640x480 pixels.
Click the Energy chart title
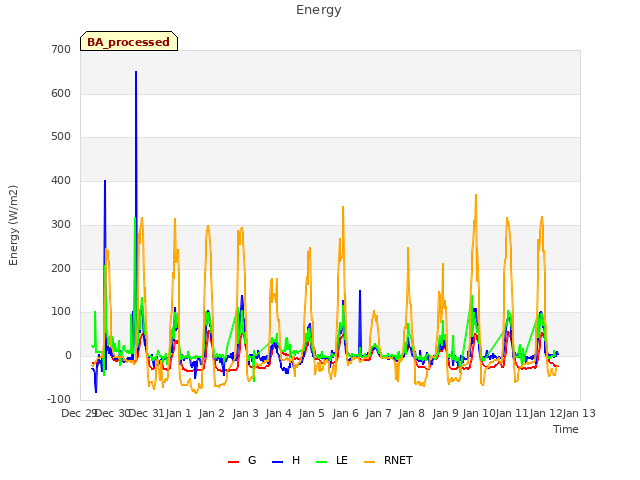pyautogui.click(x=319, y=10)
